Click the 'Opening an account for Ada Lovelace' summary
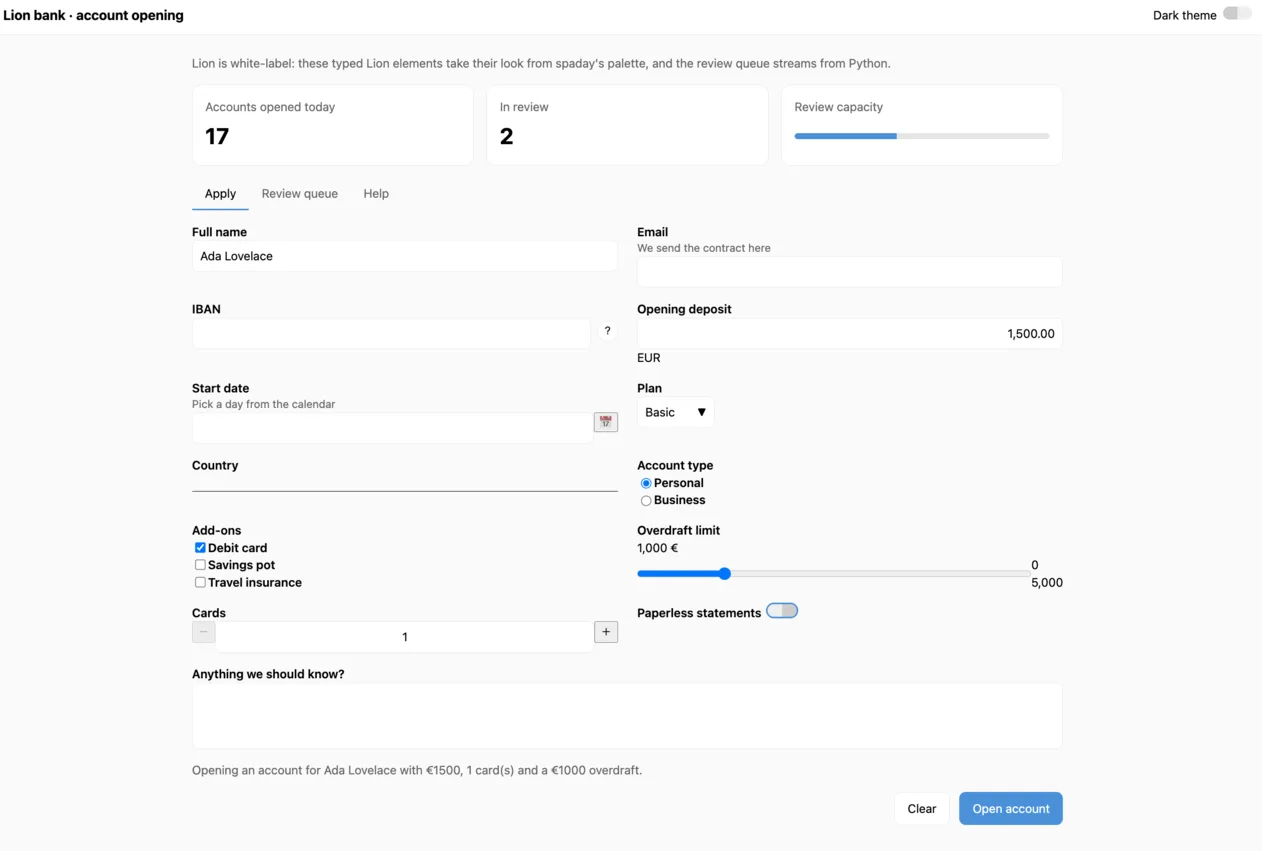 pos(417,771)
